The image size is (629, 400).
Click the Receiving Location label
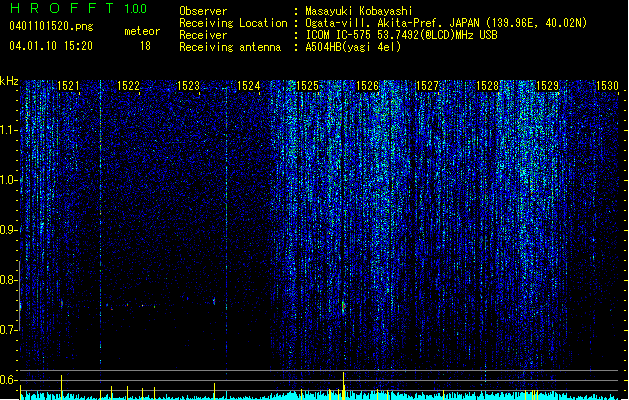(233, 23)
